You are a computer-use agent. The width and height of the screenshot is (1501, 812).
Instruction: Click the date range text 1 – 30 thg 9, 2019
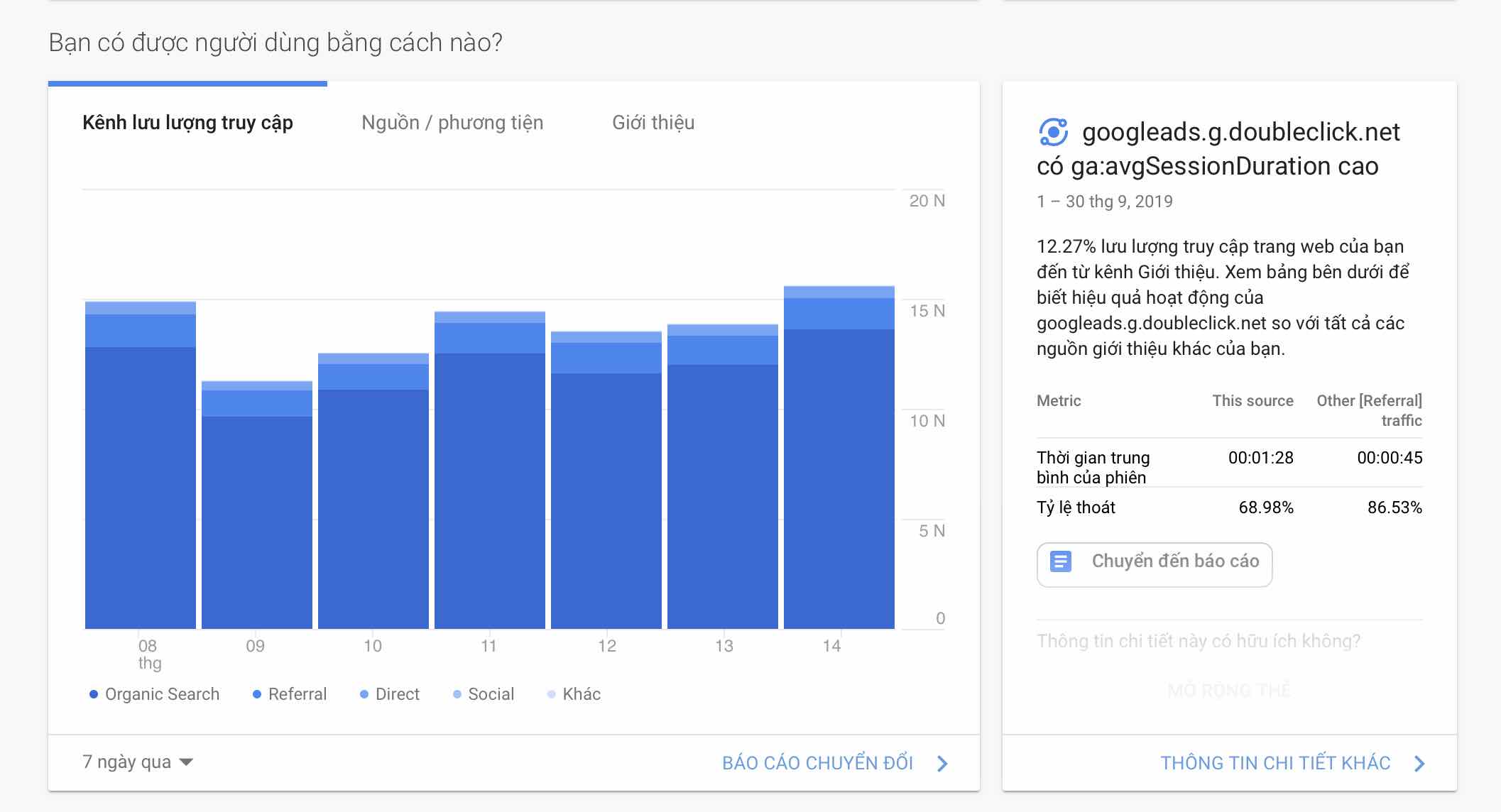(x=1105, y=202)
